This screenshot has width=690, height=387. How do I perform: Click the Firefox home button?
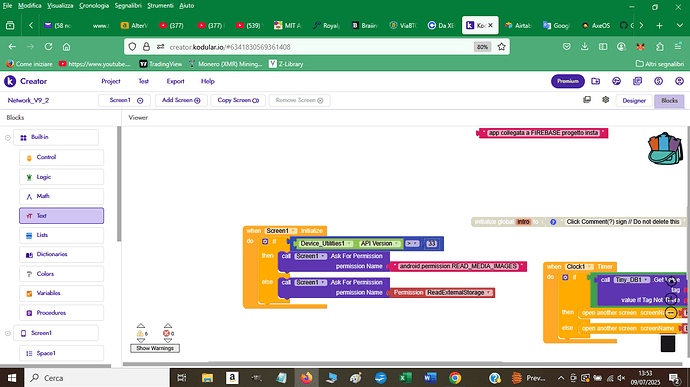point(66,47)
